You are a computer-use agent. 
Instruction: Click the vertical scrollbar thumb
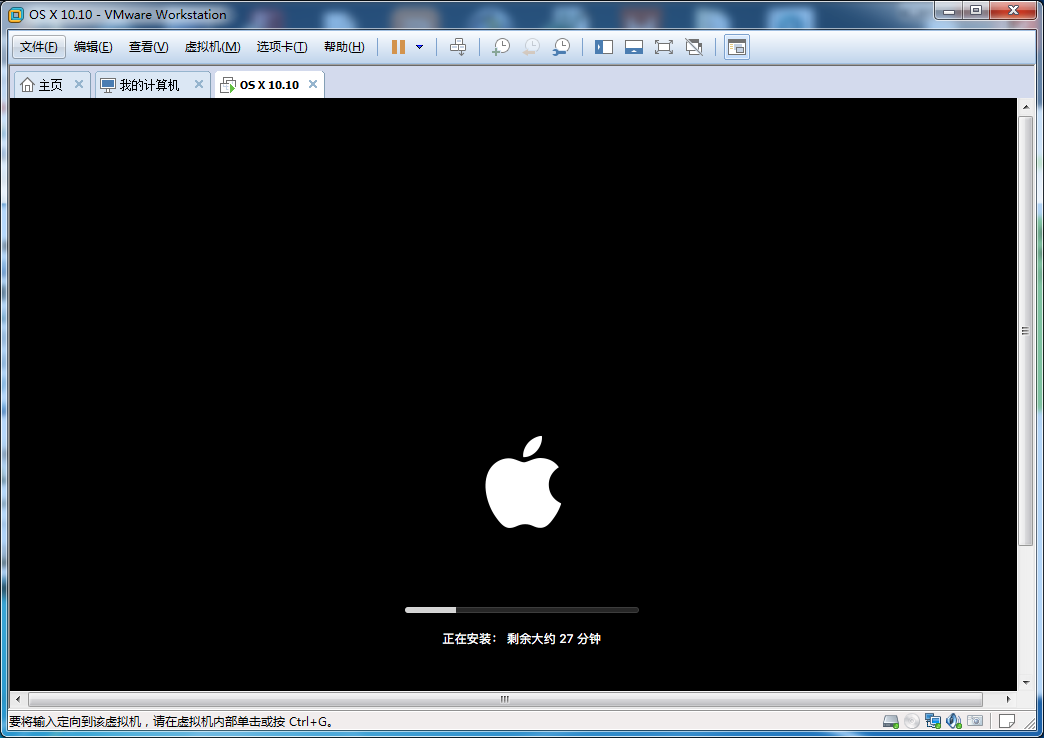coord(1025,331)
